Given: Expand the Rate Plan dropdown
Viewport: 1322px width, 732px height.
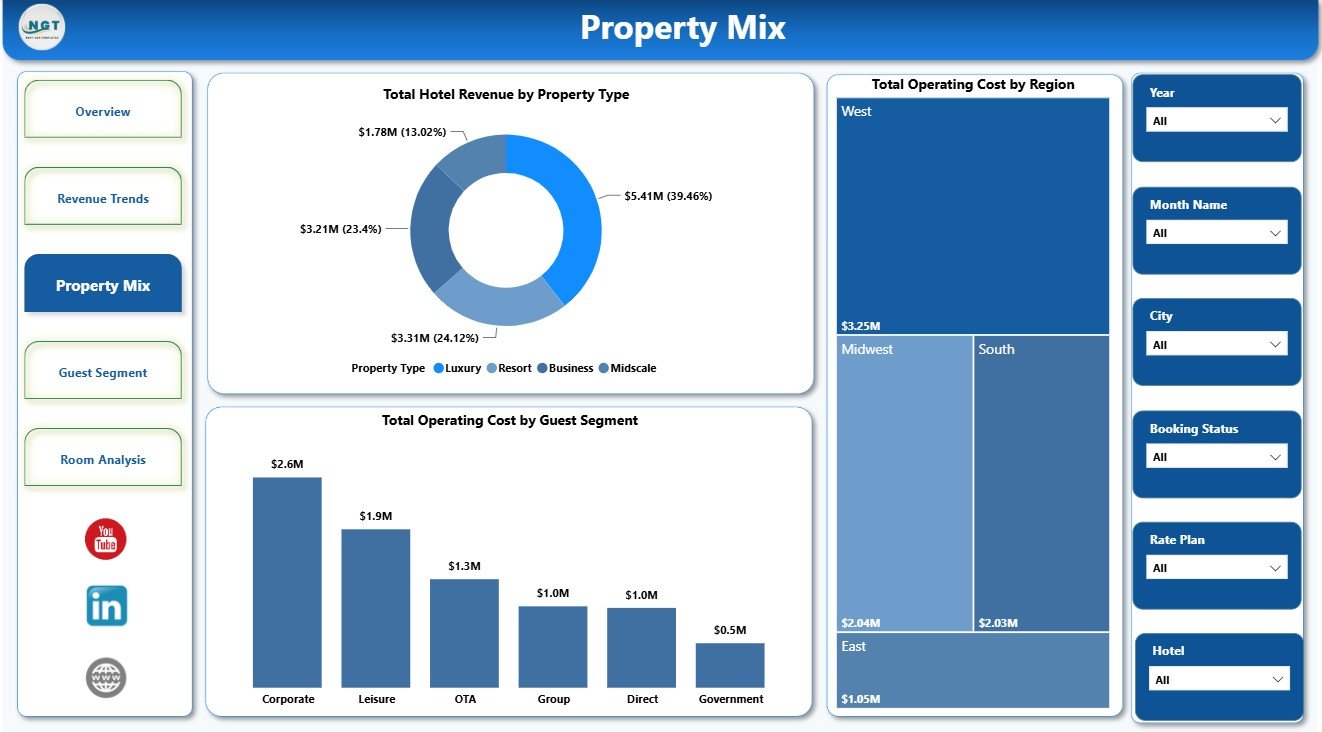Looking at the screenshot, I should [1216, 567].
